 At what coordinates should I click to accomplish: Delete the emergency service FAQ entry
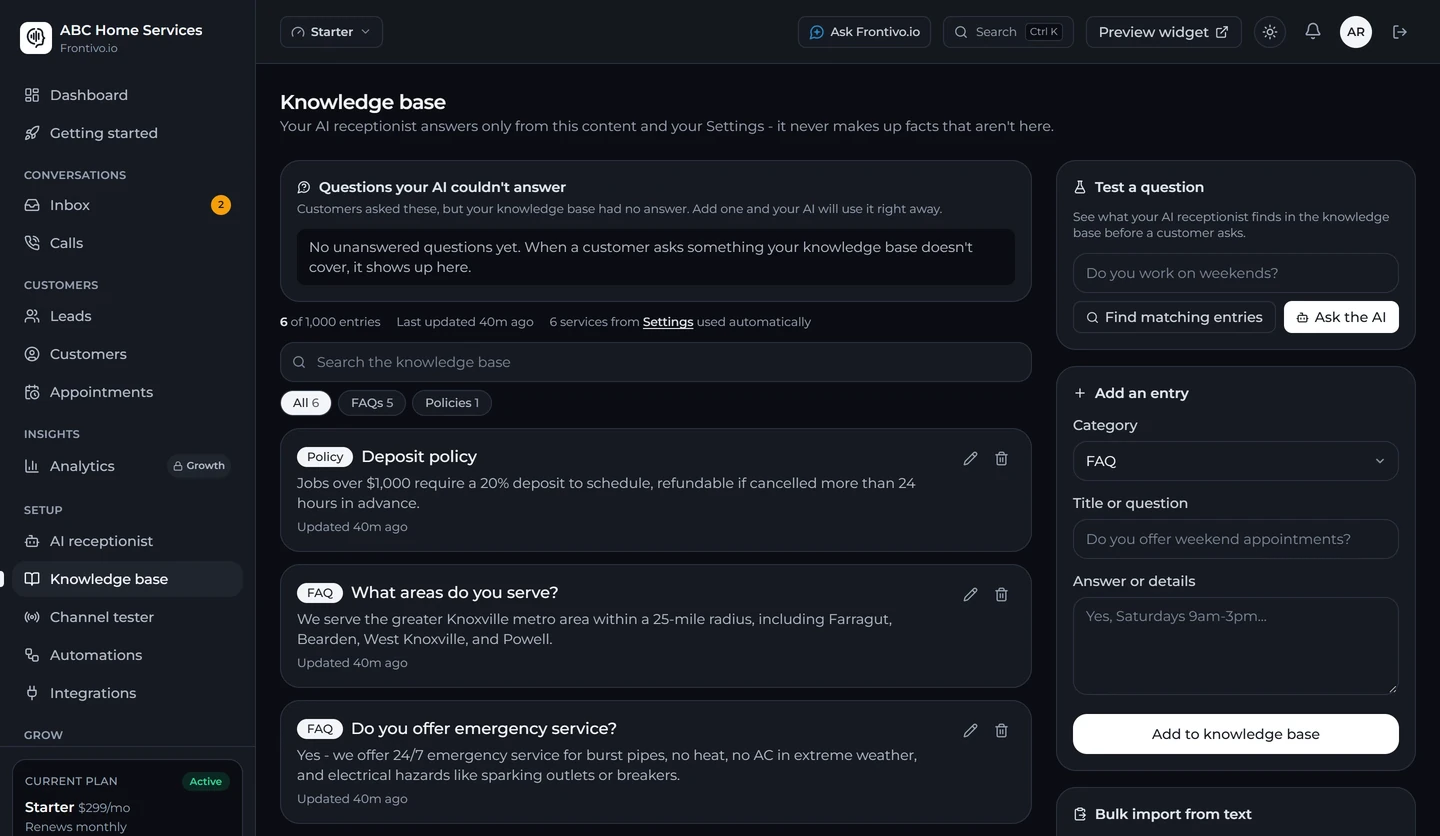[x=1001, y=730]
